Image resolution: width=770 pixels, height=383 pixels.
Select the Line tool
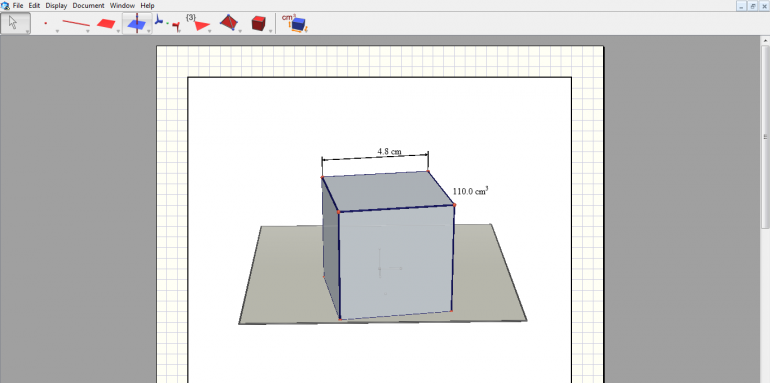(x=76, y=23)
